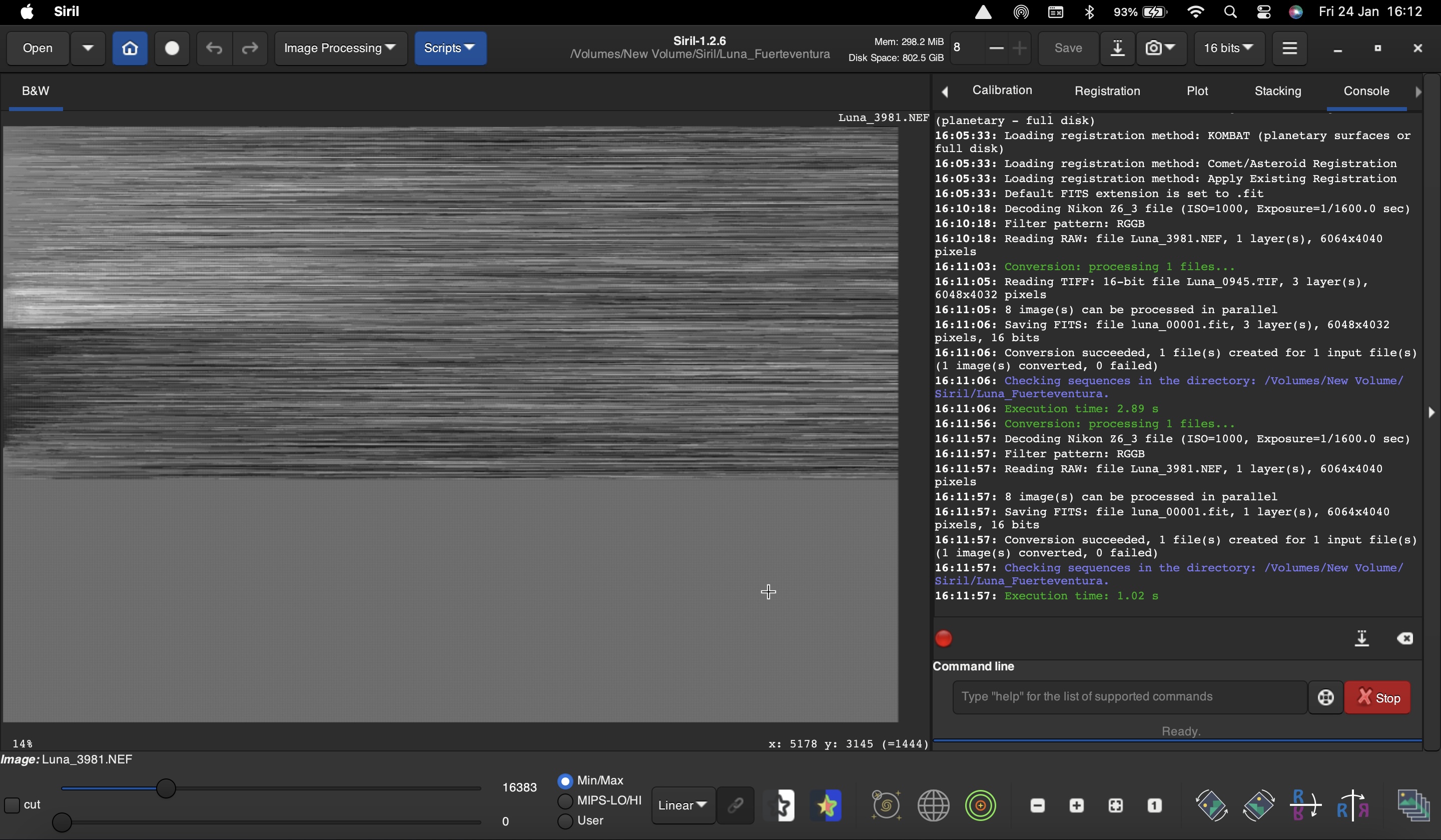The image size is (1441, 840).
Task: Select the MIPS-LO/HI radio button
Action: pyautogui.click(x=565, y=801)
